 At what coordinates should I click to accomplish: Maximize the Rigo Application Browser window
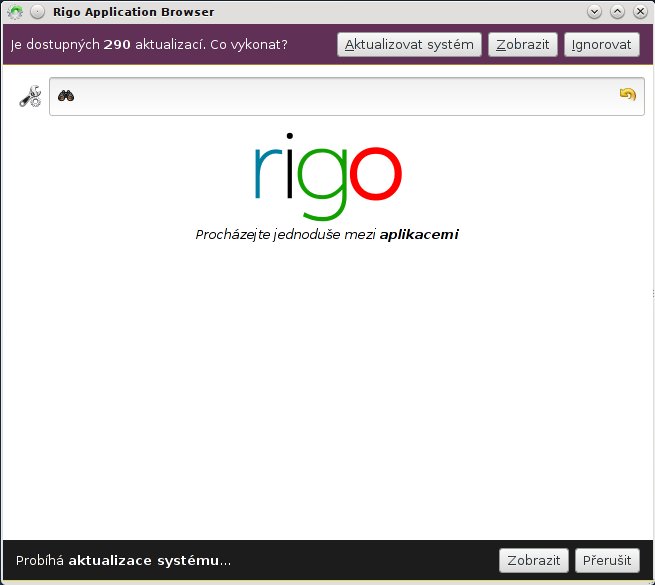pyautogui.click(x=617, y=12)
